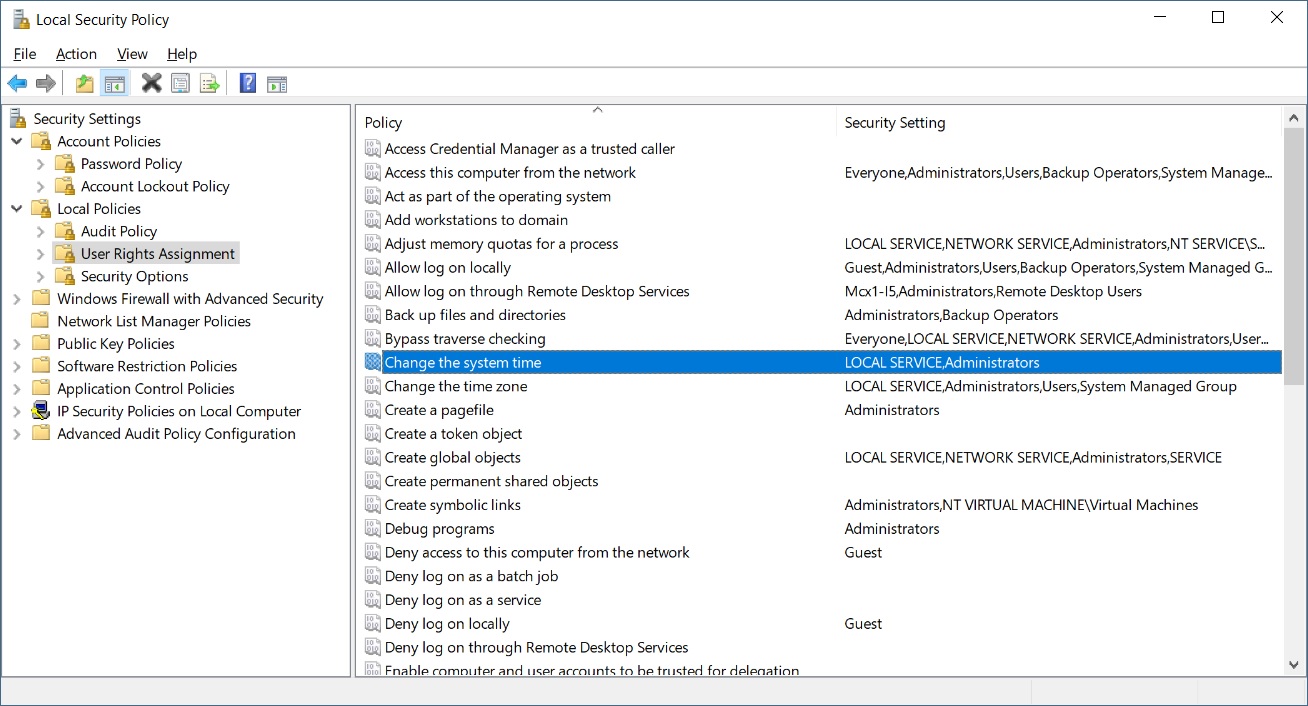Click icon beside Create a token object
1308x706 pixels.
(x=373, y=434)
